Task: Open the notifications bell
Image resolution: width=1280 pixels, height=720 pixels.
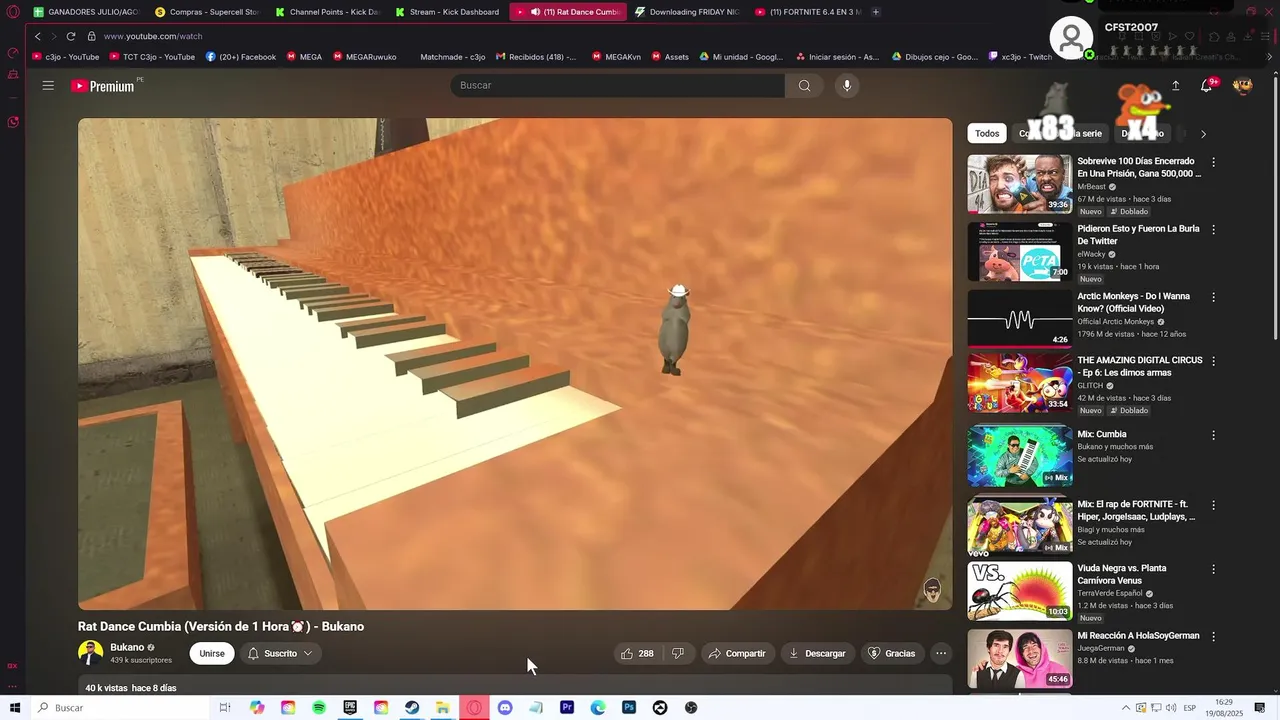Action: (1207, 86)
